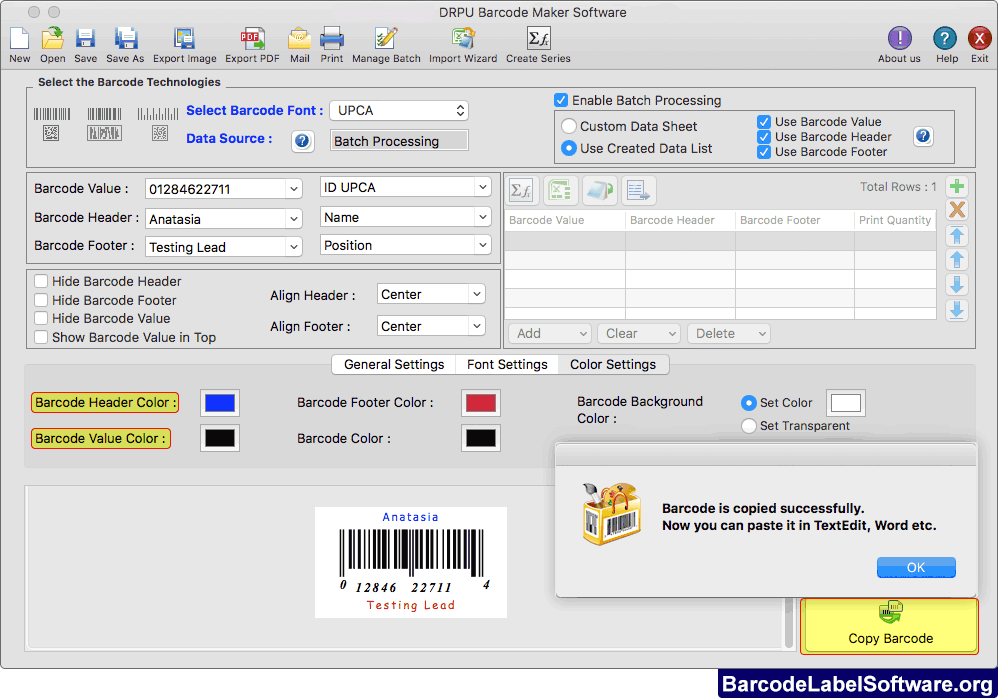
Task: Expand the Barcode Footer combo box
Action: pyautogui.click(x=293, y=247)
